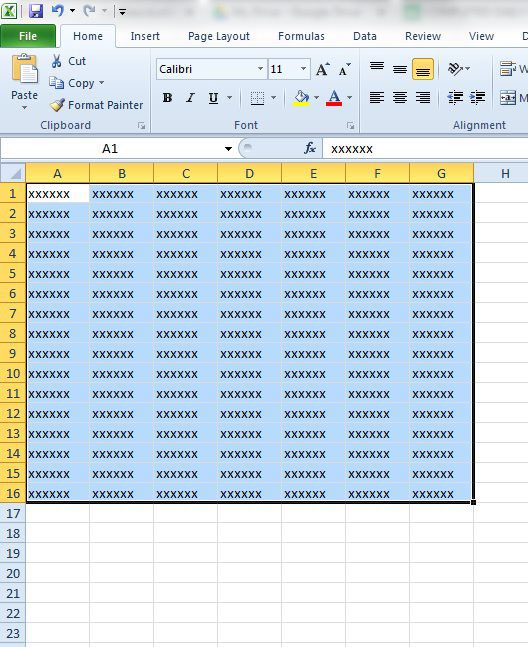Image resolution: width=528 pixels, height=647 pixels.
Task: Click the Wrap Text icon
Action: (x=508, y=68)
